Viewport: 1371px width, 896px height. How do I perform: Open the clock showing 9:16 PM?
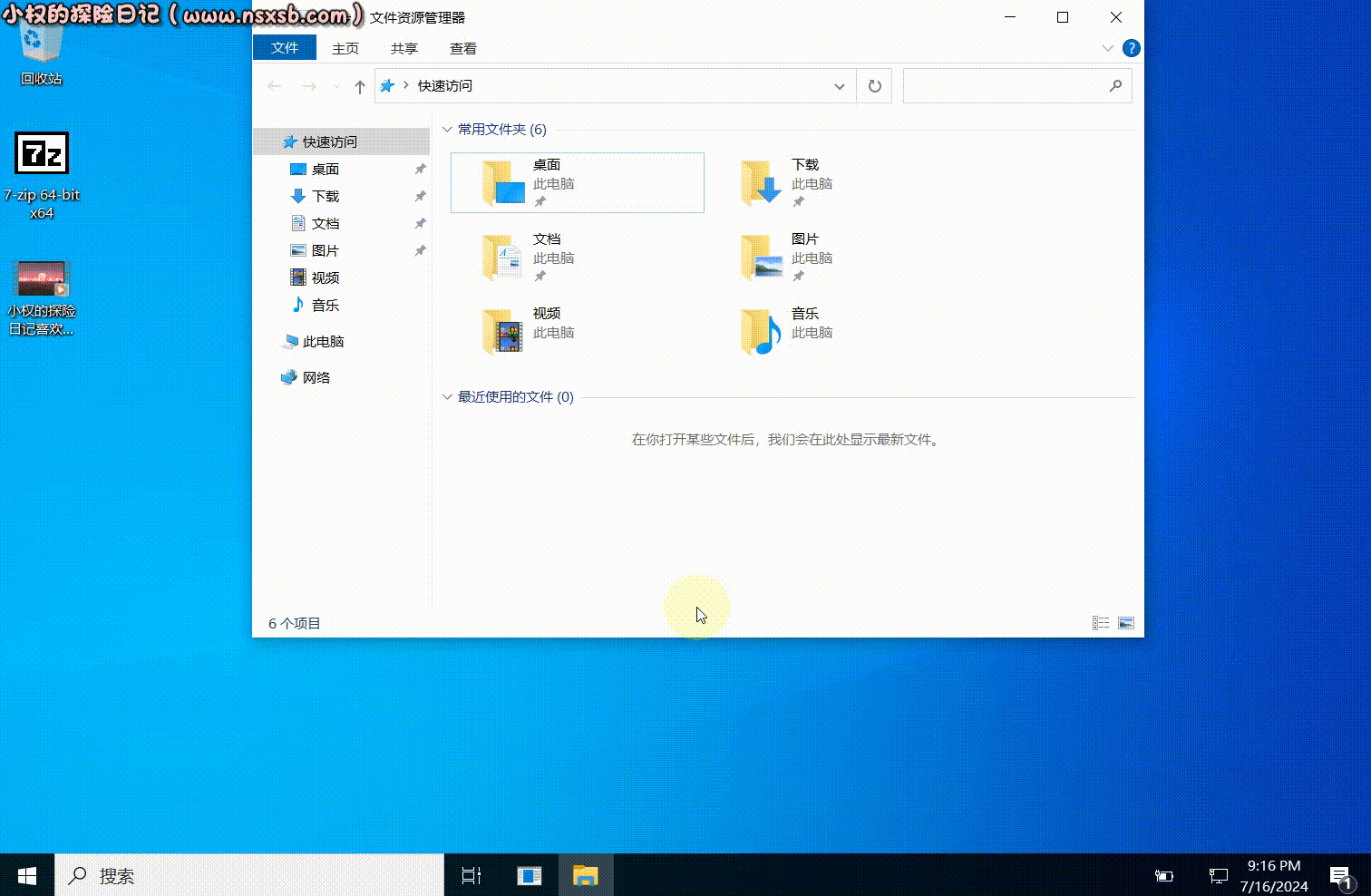[x=1274, y=876]
